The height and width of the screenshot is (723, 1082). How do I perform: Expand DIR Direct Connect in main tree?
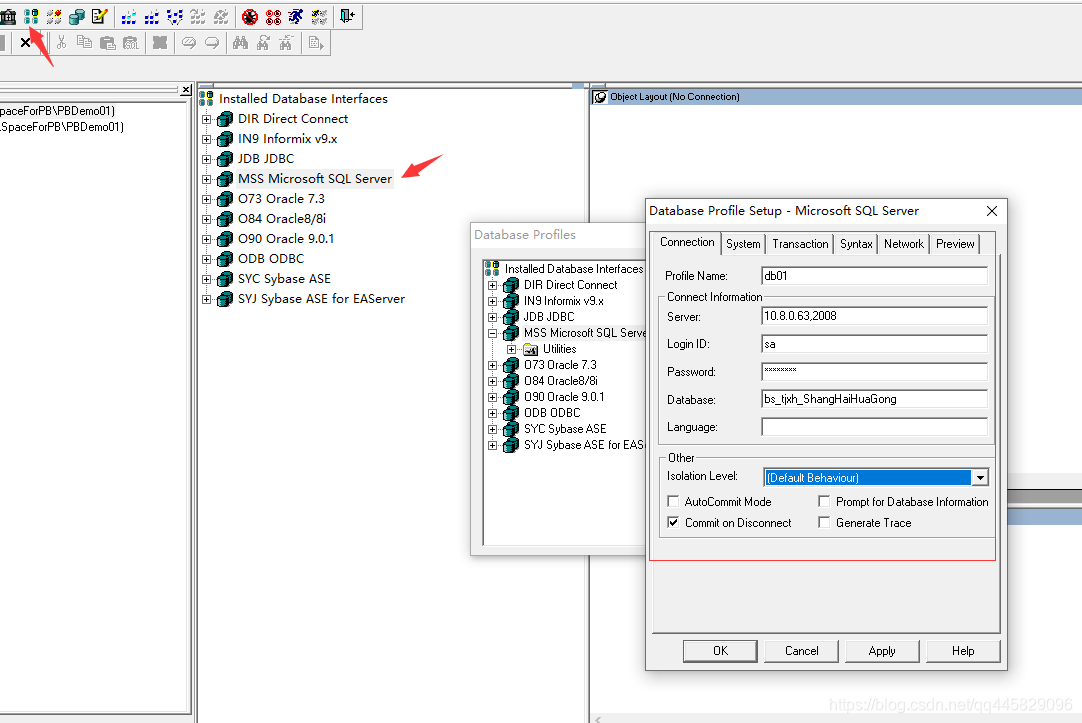[206, 119]
